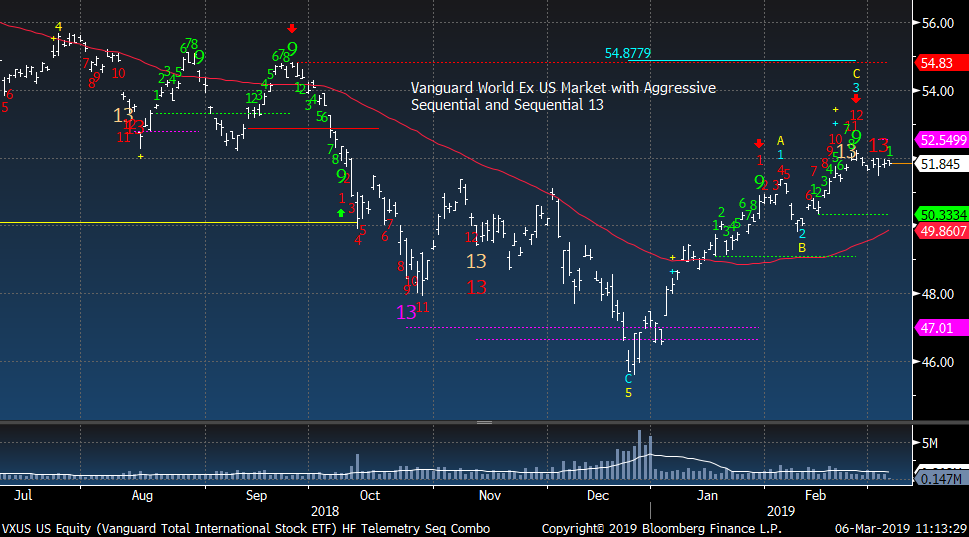Click the red down arrow above September's green 9
The width and height of the screenshot is (969, 537).
(x=292, y=28)
